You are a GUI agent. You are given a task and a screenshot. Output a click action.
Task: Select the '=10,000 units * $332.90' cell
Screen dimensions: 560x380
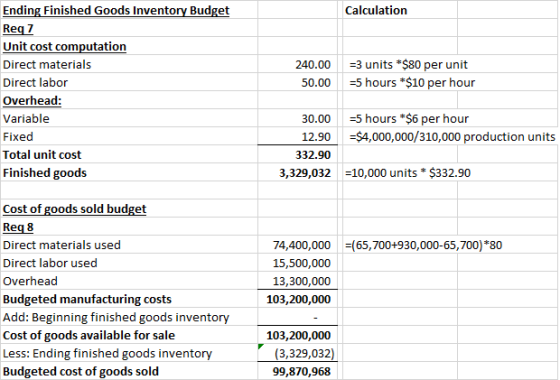pos(400,172)
